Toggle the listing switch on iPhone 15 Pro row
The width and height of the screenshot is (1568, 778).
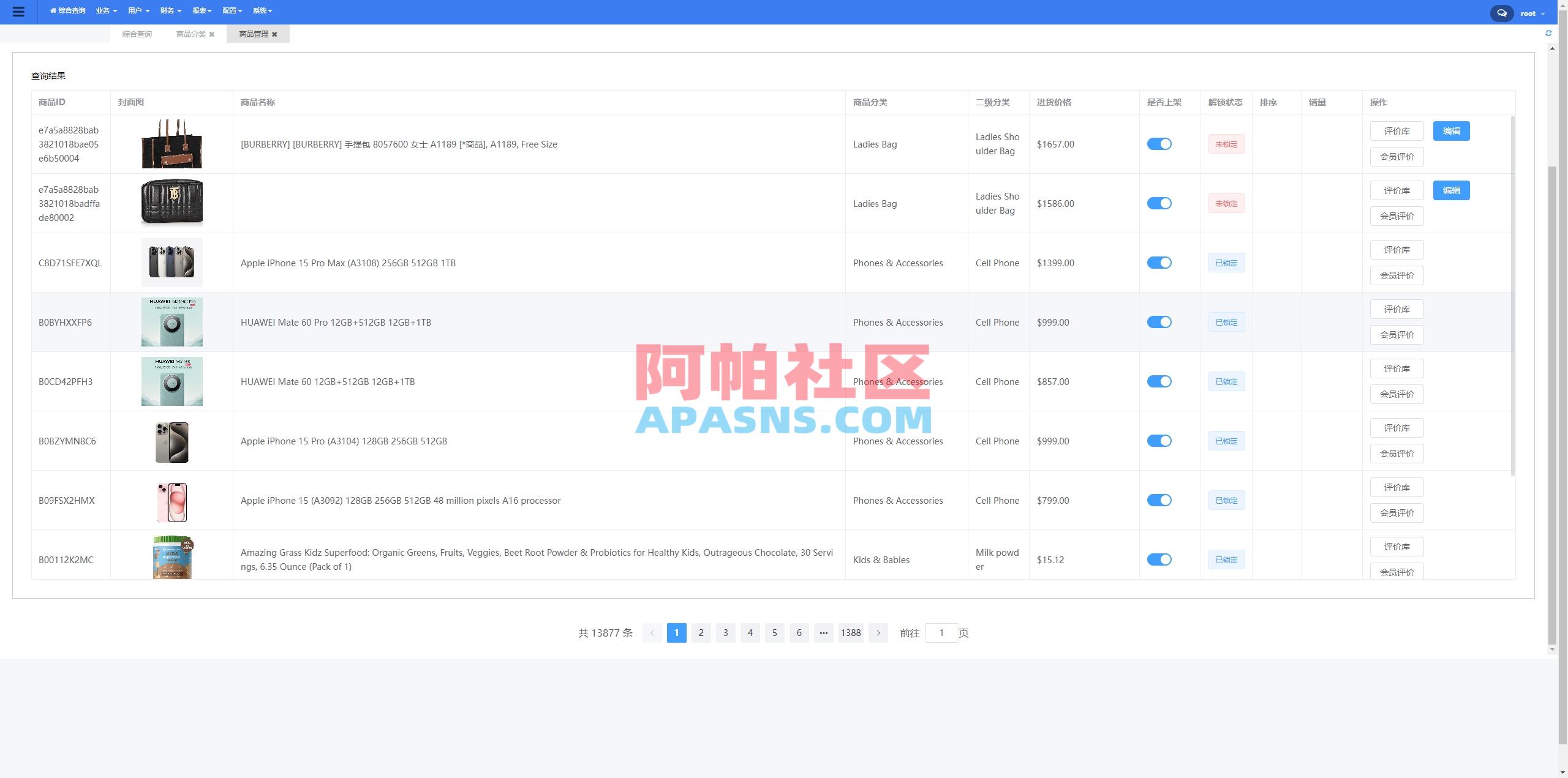tap(1159, 441)
